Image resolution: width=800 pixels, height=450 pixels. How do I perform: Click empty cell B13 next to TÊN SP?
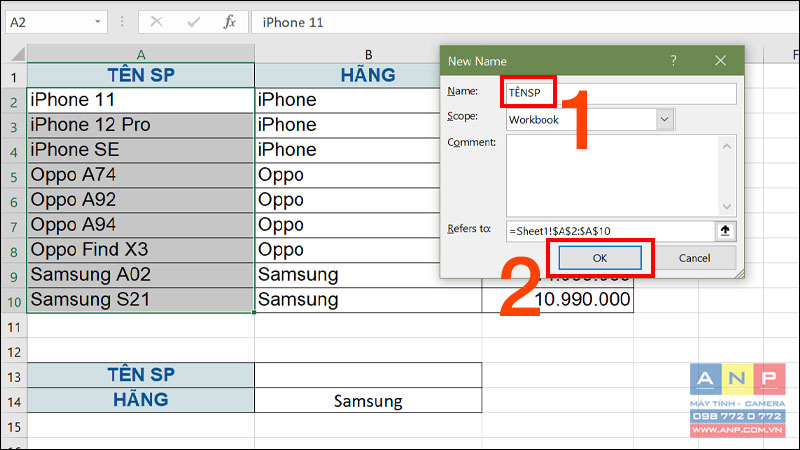[x=368, y=375]
